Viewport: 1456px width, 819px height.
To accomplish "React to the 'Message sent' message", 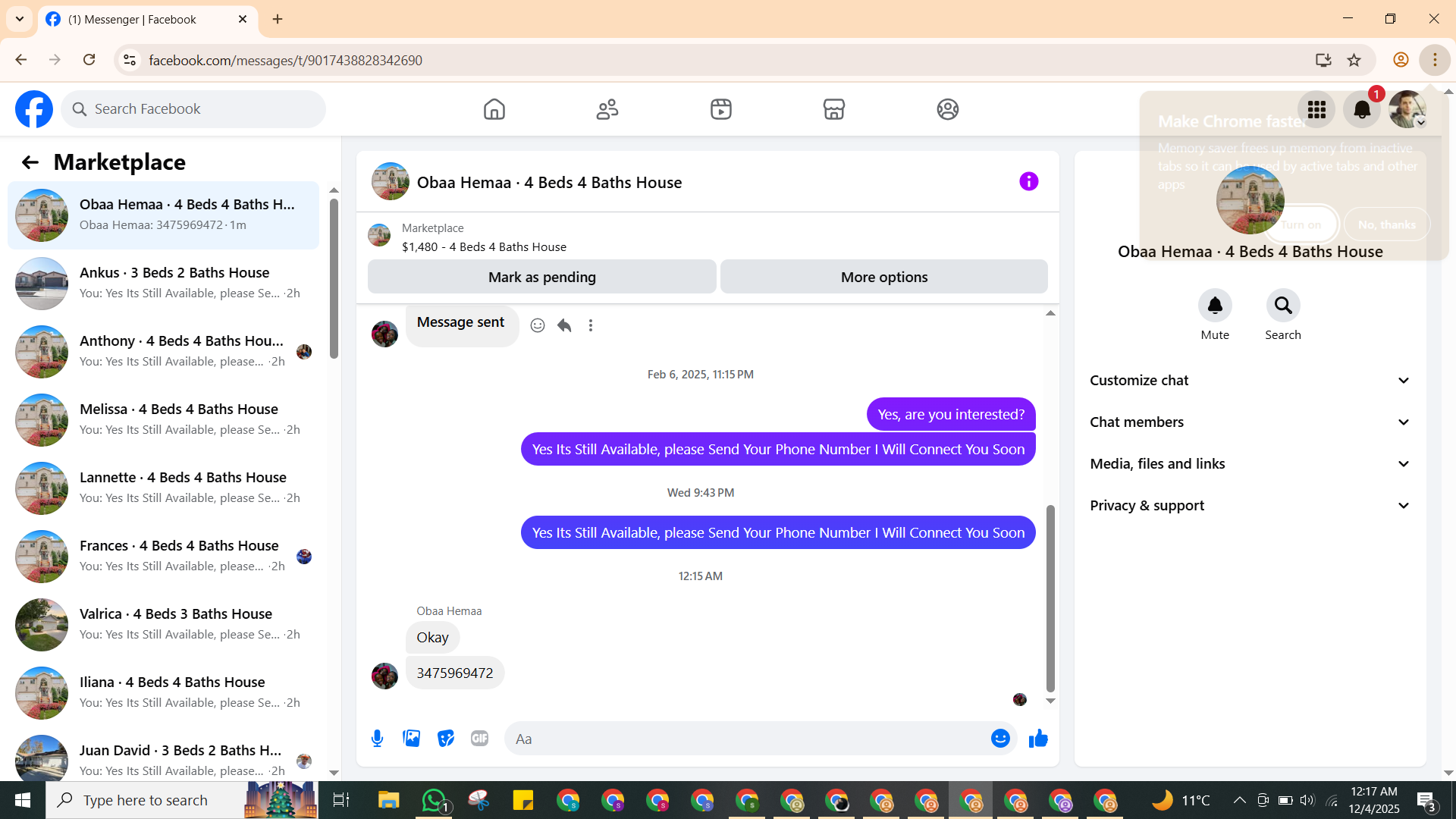I will click(538, 325).
